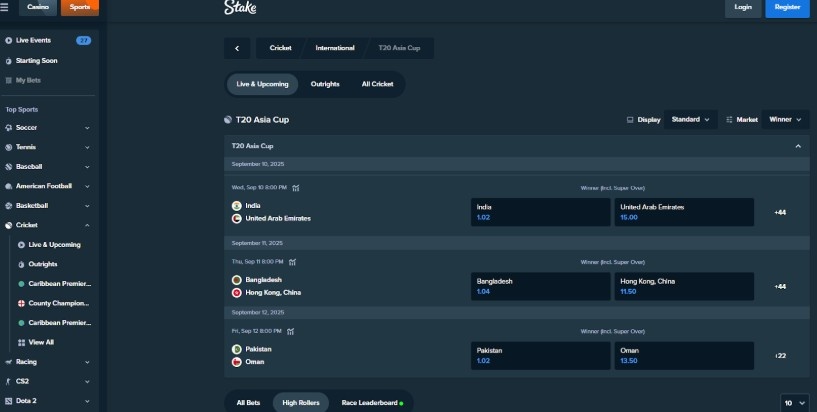Switch to the Sports section

[x=80, y=7]
